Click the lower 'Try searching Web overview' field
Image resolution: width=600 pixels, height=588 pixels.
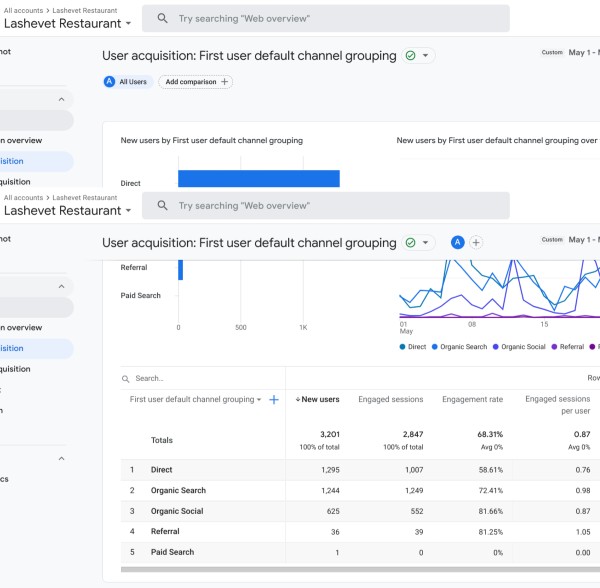tap(326, 205)
